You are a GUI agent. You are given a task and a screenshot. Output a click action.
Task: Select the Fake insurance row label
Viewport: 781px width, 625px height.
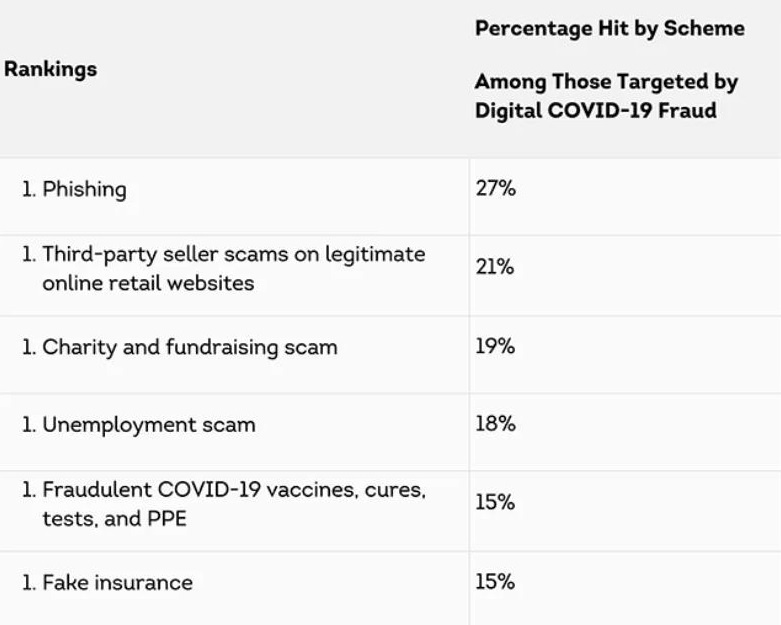coord(117,582)
